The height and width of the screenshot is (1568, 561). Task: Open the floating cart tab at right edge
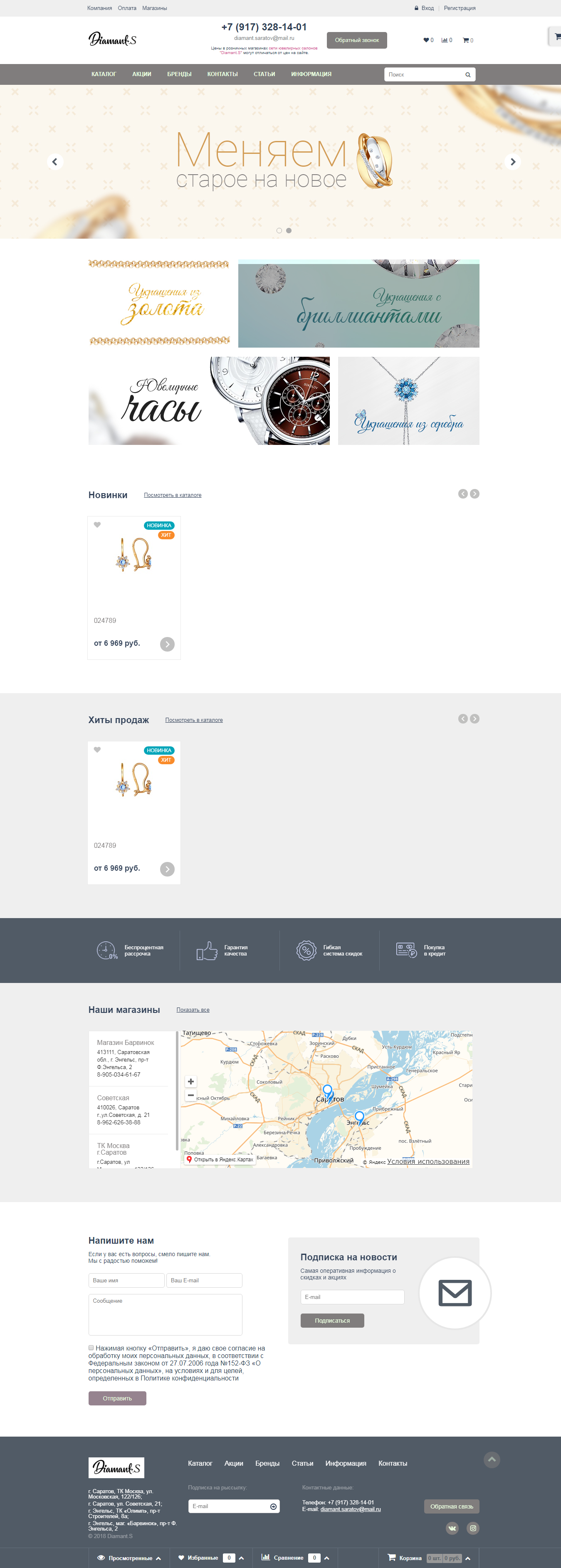click(x=556, y=36)
